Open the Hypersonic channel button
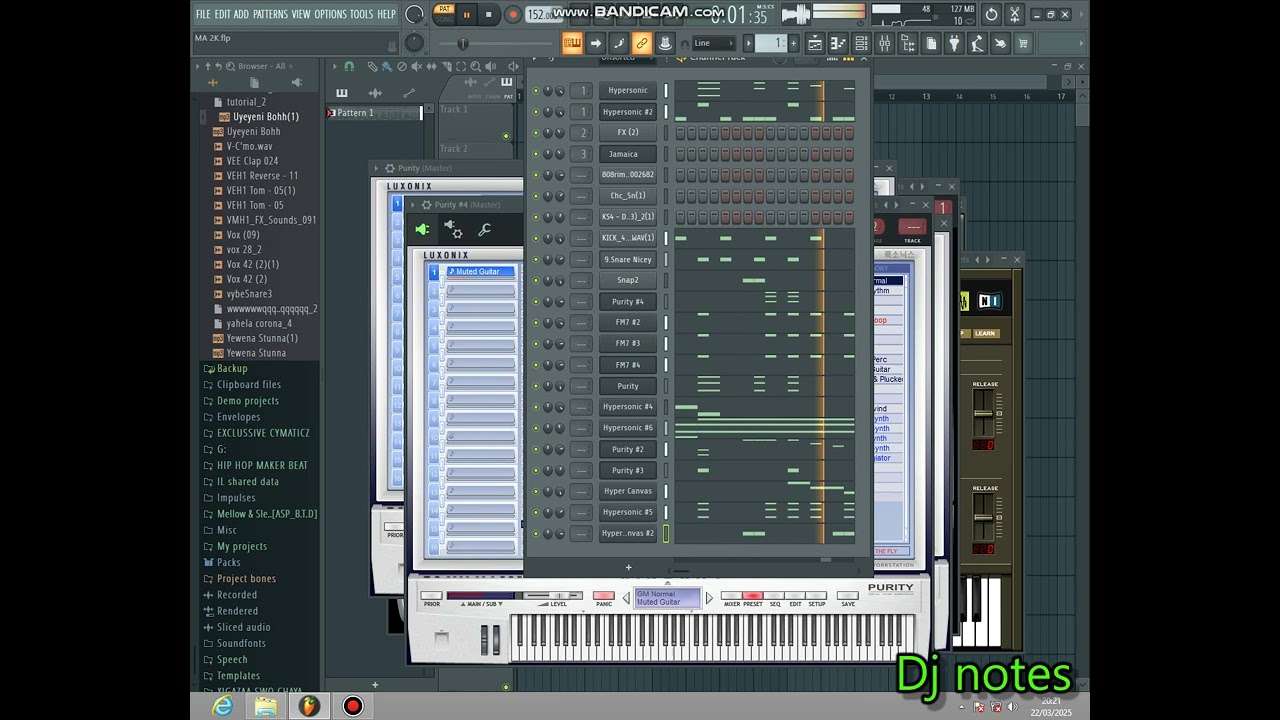Image resolution: width=1280 pixels, height=720 pixels. (628, 91)
